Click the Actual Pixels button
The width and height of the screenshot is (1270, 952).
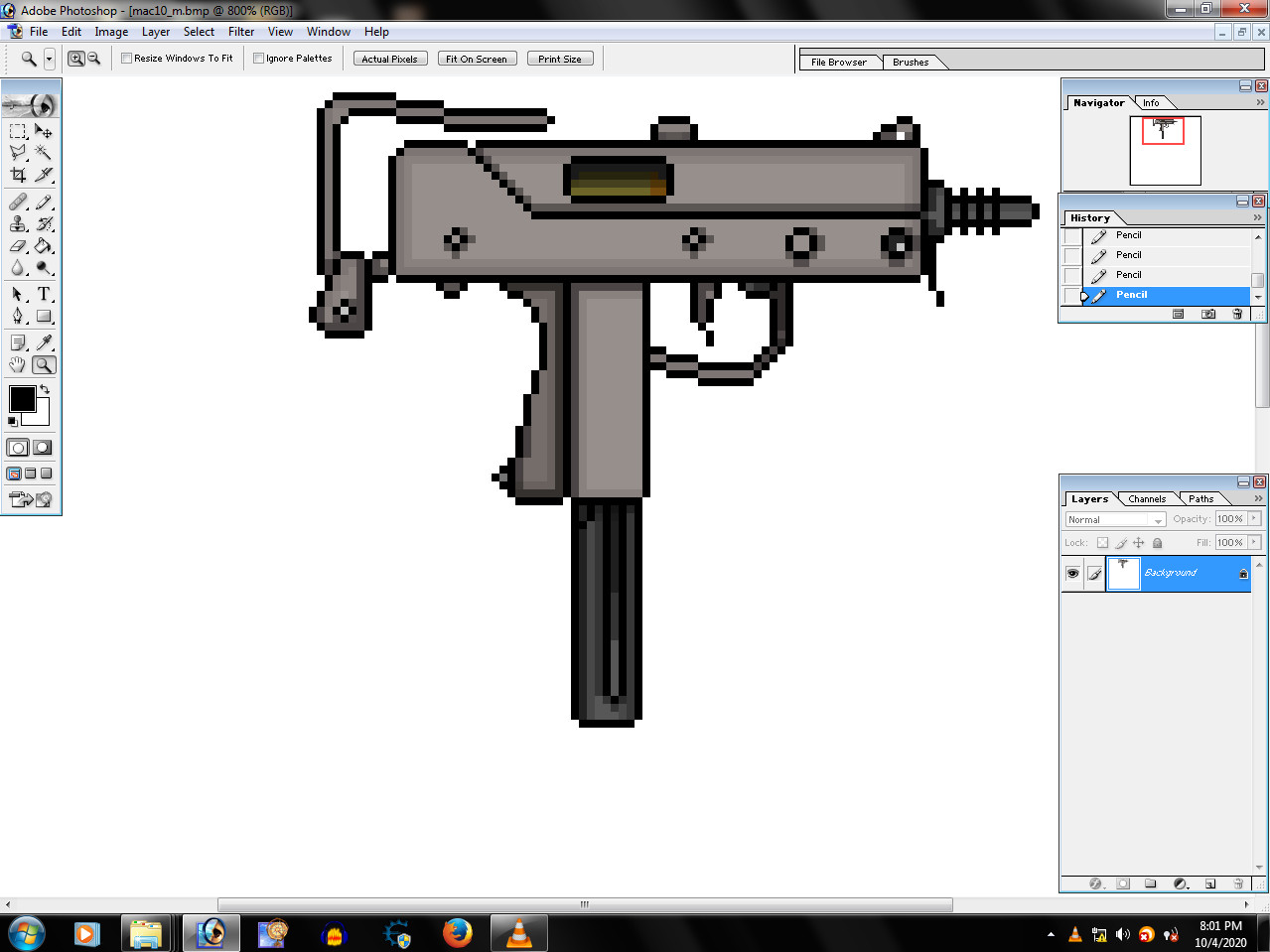[390, 59]
